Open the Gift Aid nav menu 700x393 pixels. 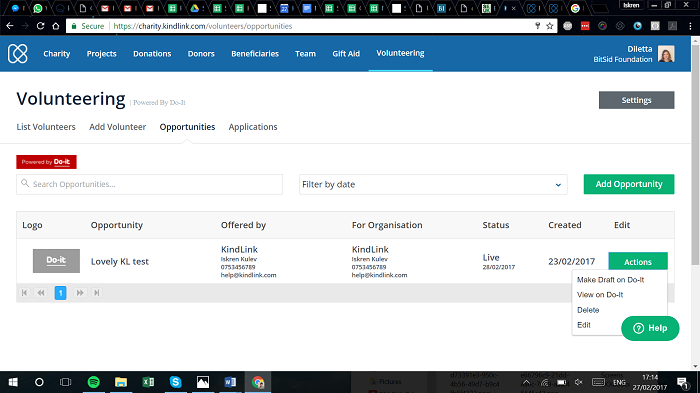(346, 54)
